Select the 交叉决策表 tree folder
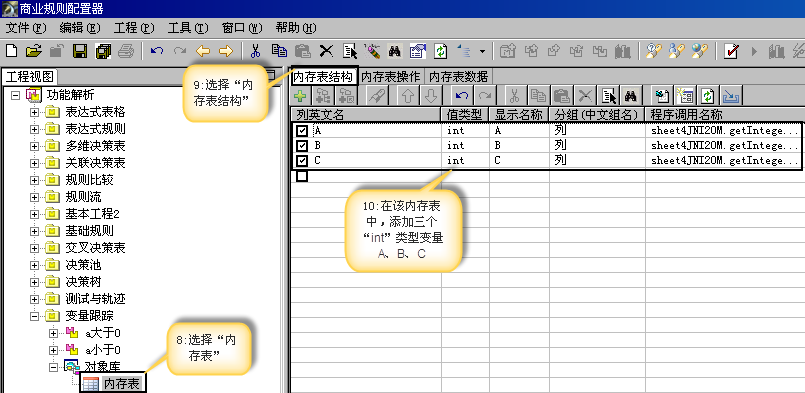The width and height of the screenshot is (805, 393). [95, 248]
